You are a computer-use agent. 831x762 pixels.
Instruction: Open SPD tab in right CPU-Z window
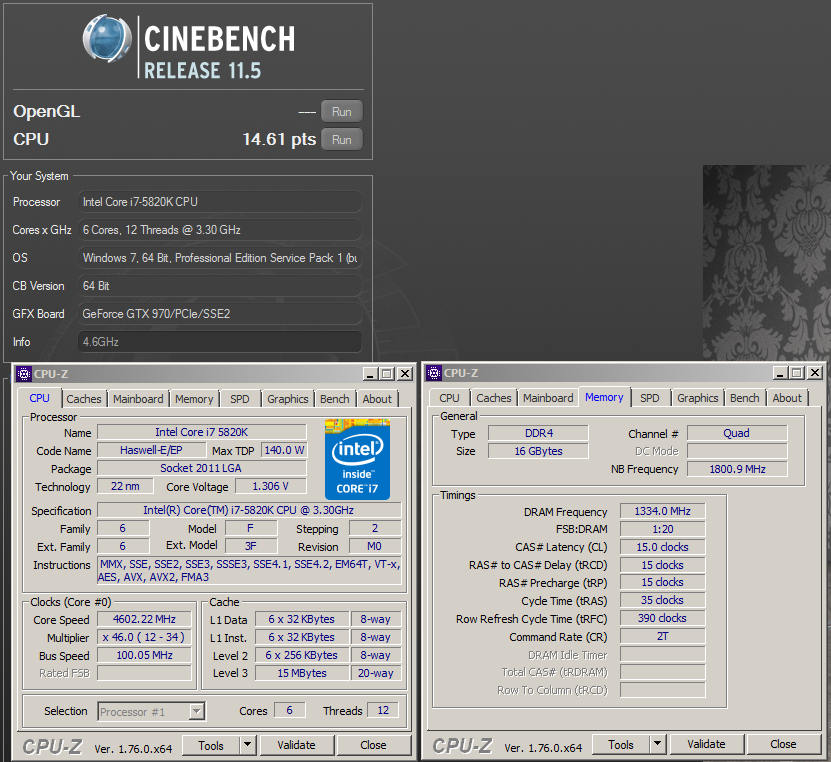click(650, 398)
